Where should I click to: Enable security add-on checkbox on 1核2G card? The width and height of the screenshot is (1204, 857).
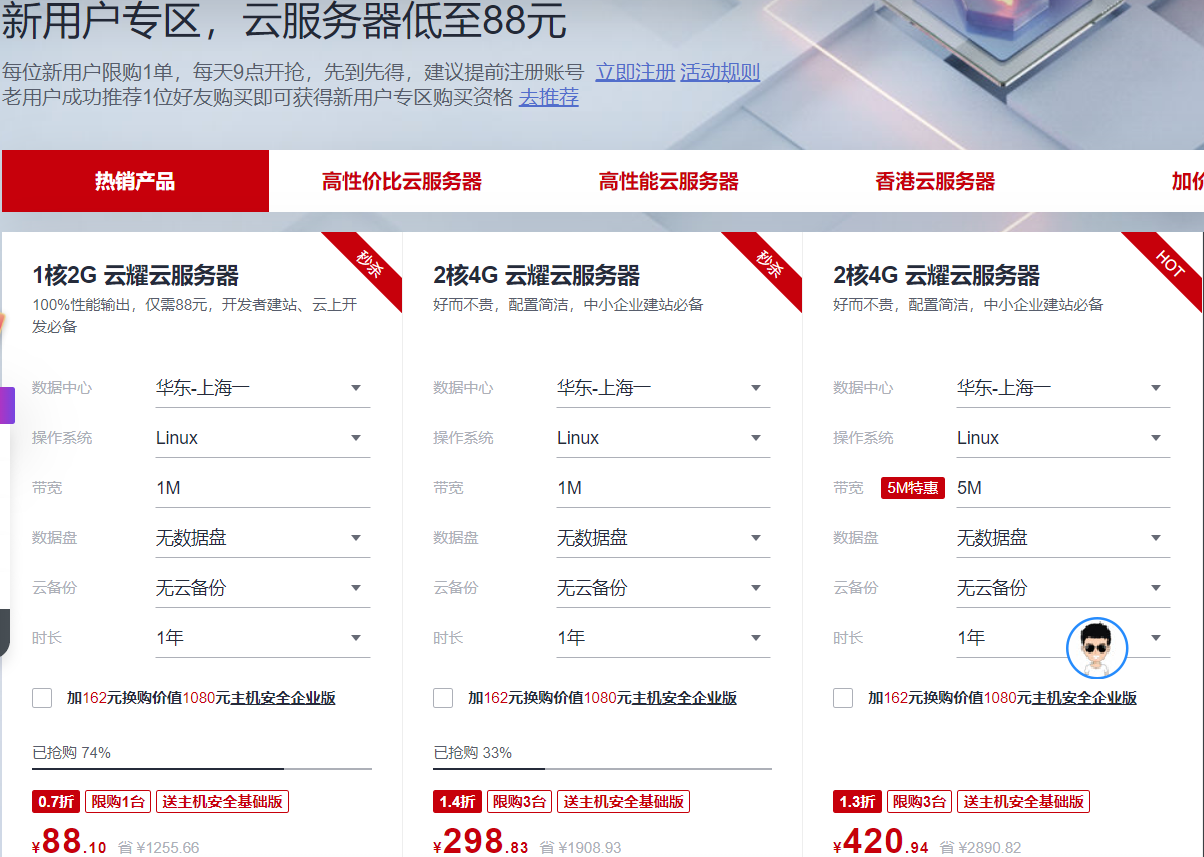point(42,698)
